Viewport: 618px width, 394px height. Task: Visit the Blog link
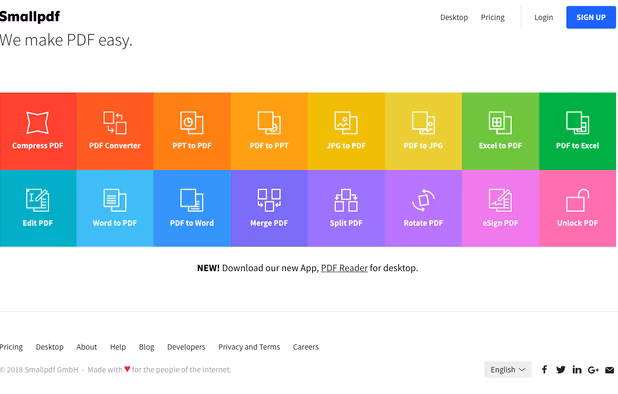147,347
